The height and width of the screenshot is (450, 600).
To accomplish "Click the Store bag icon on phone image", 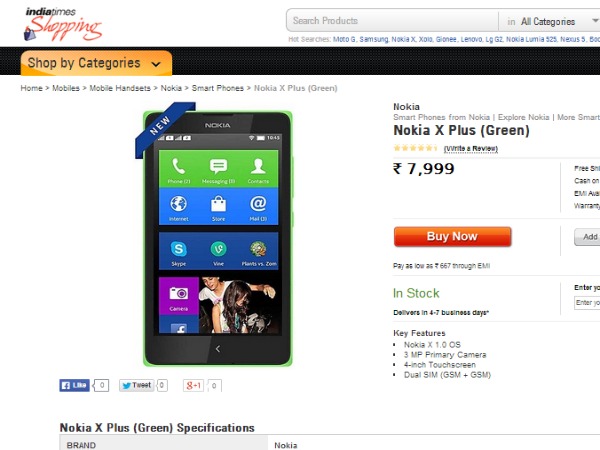I will coord(218,205).
